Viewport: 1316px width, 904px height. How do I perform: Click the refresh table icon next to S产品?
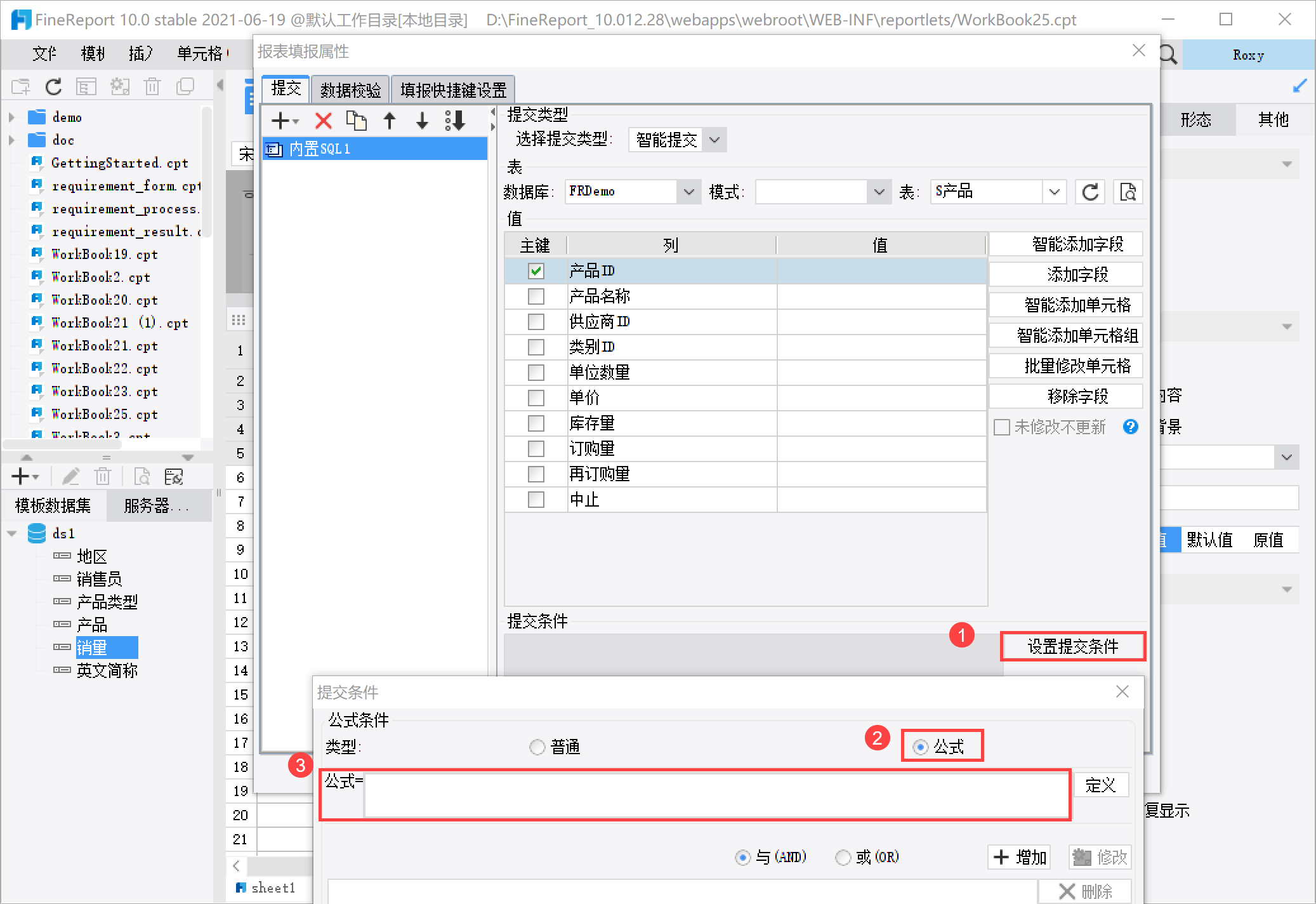(x=1090, y=192)
